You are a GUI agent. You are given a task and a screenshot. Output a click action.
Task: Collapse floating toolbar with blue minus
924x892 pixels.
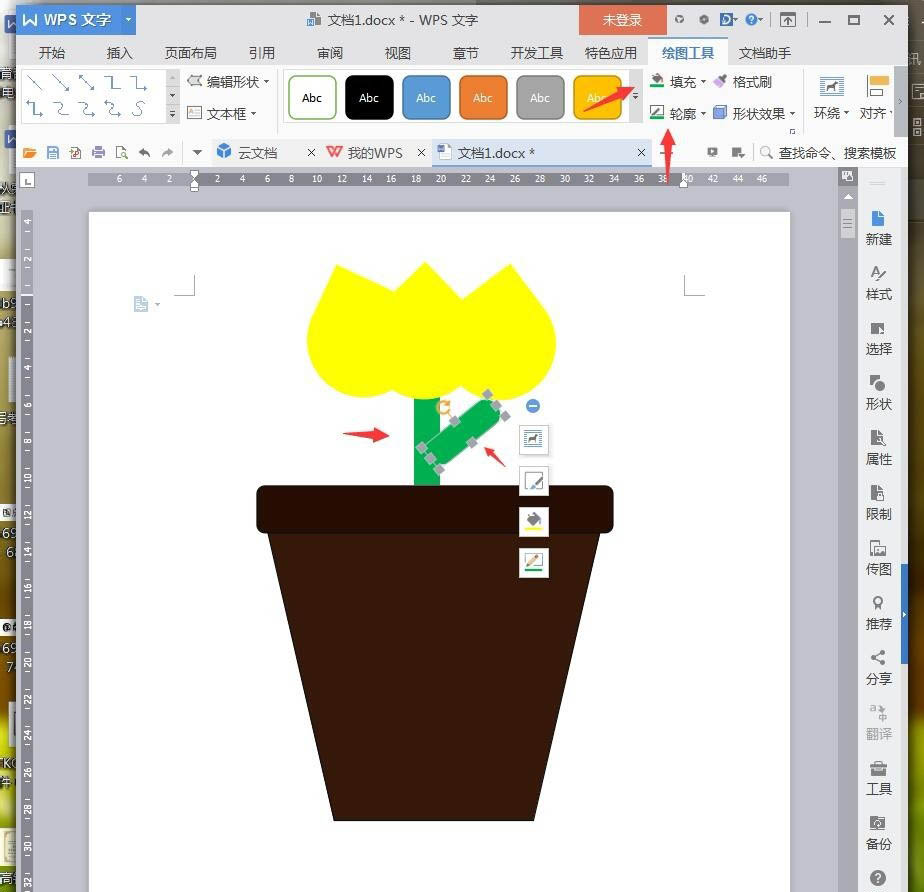[533, 406]
